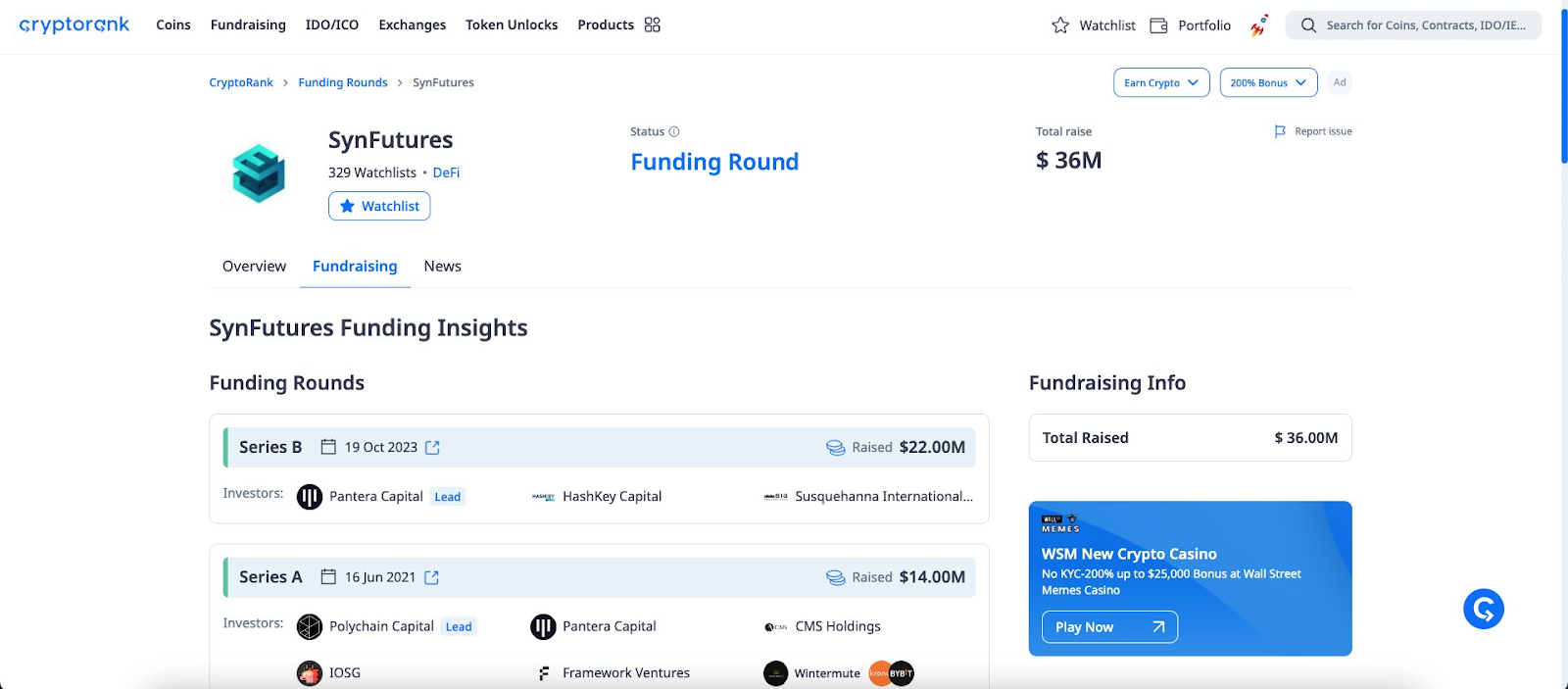Click the Watchlist text in header
The image size is (1568, 689).
pyautogui.click(x=1107, y=25)
